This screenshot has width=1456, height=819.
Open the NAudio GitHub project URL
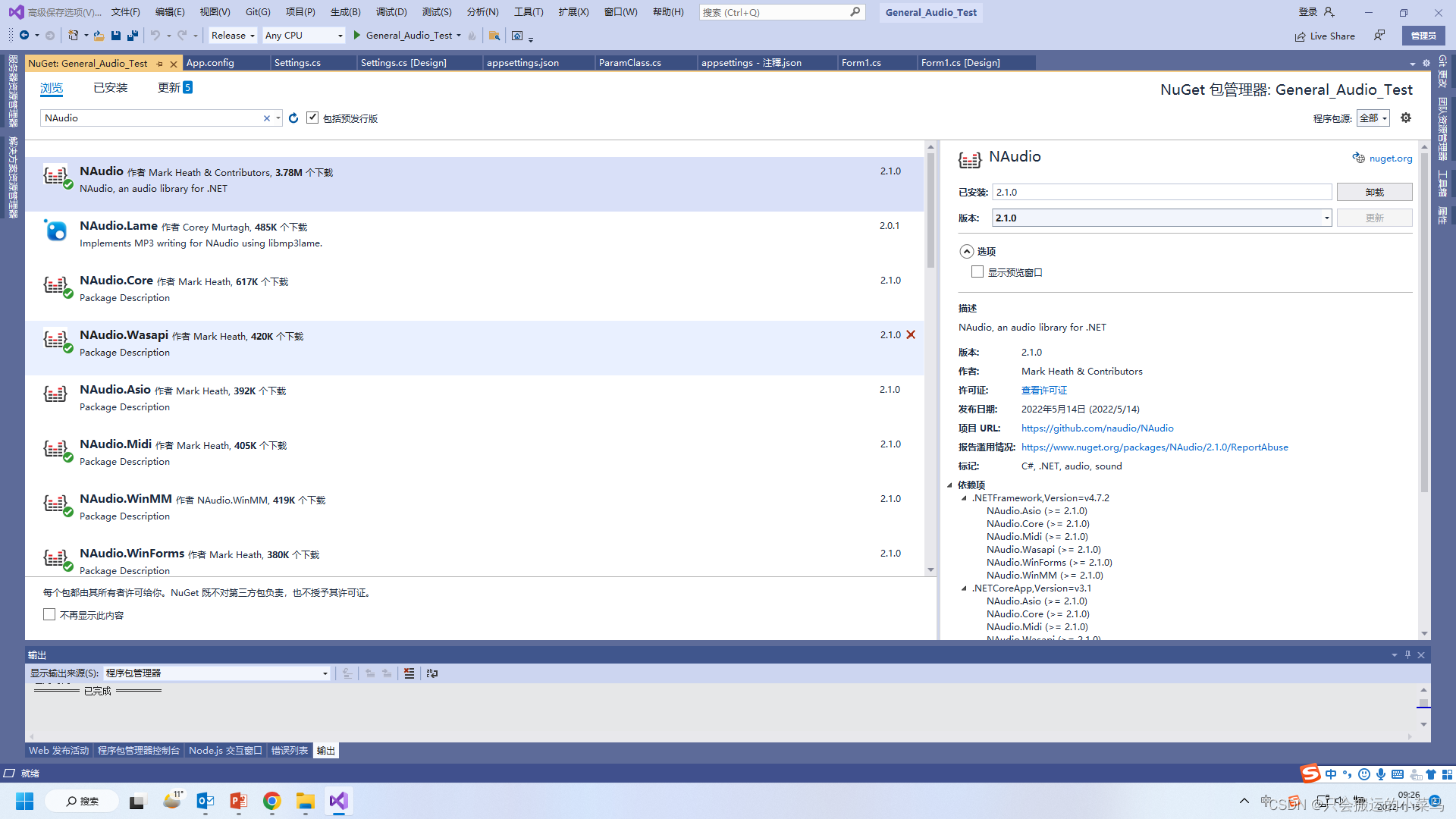click(1097, 428)
